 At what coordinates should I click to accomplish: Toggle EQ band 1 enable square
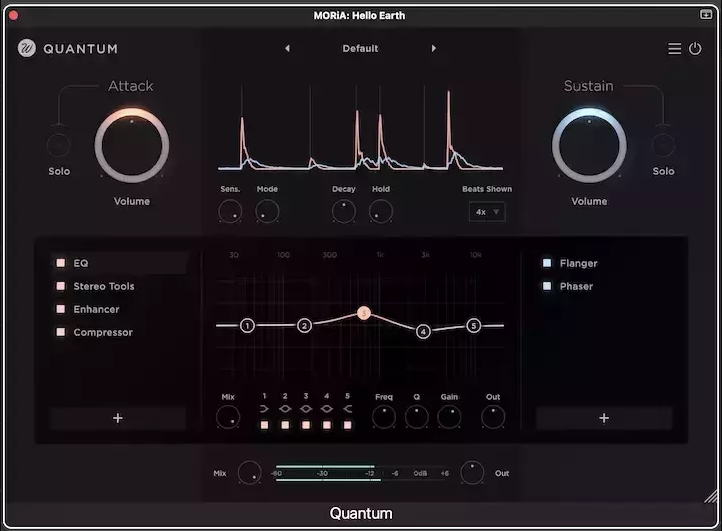264,425
